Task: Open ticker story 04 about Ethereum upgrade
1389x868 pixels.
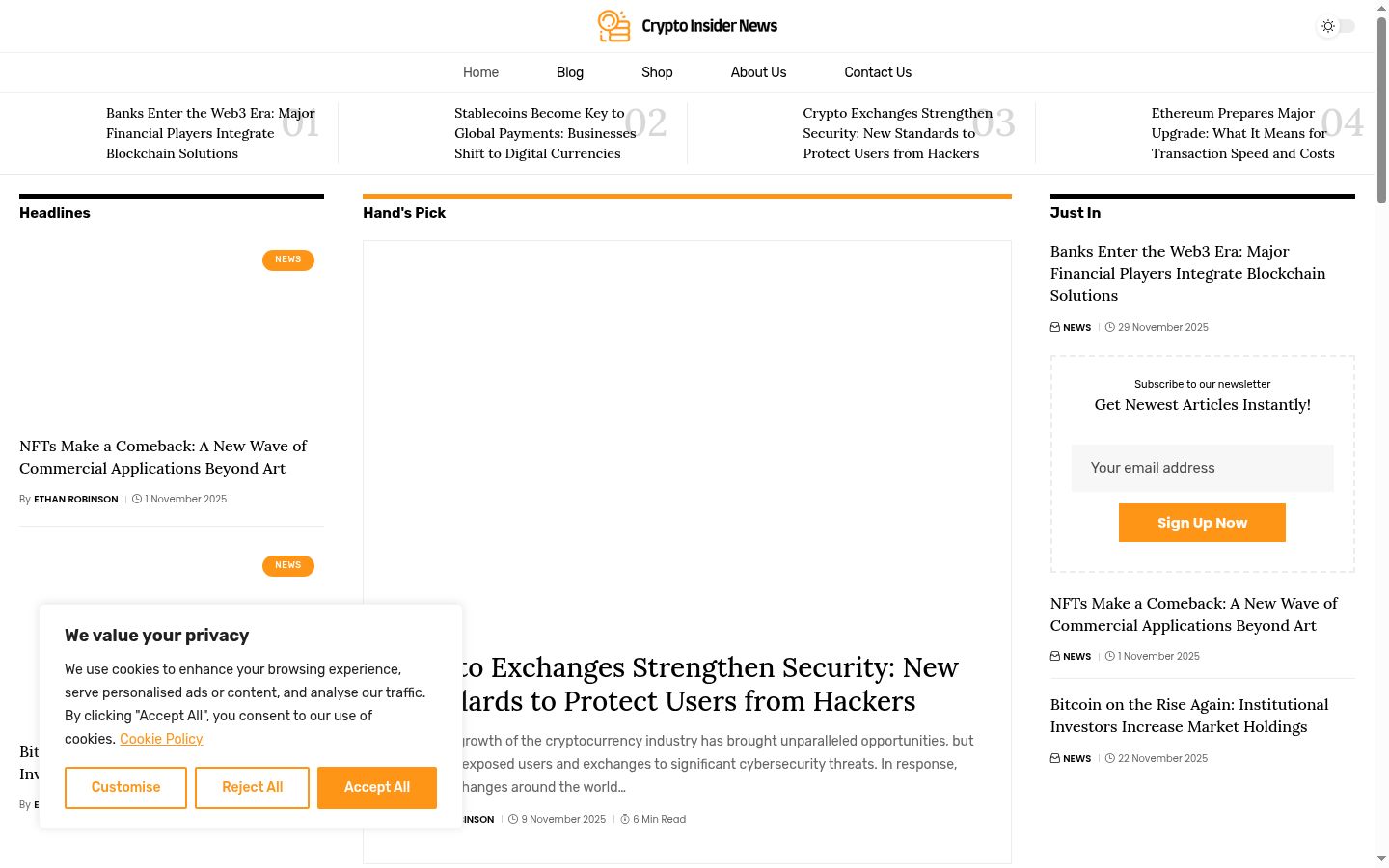Action: pyautogui.click(x=1242, y=133)
